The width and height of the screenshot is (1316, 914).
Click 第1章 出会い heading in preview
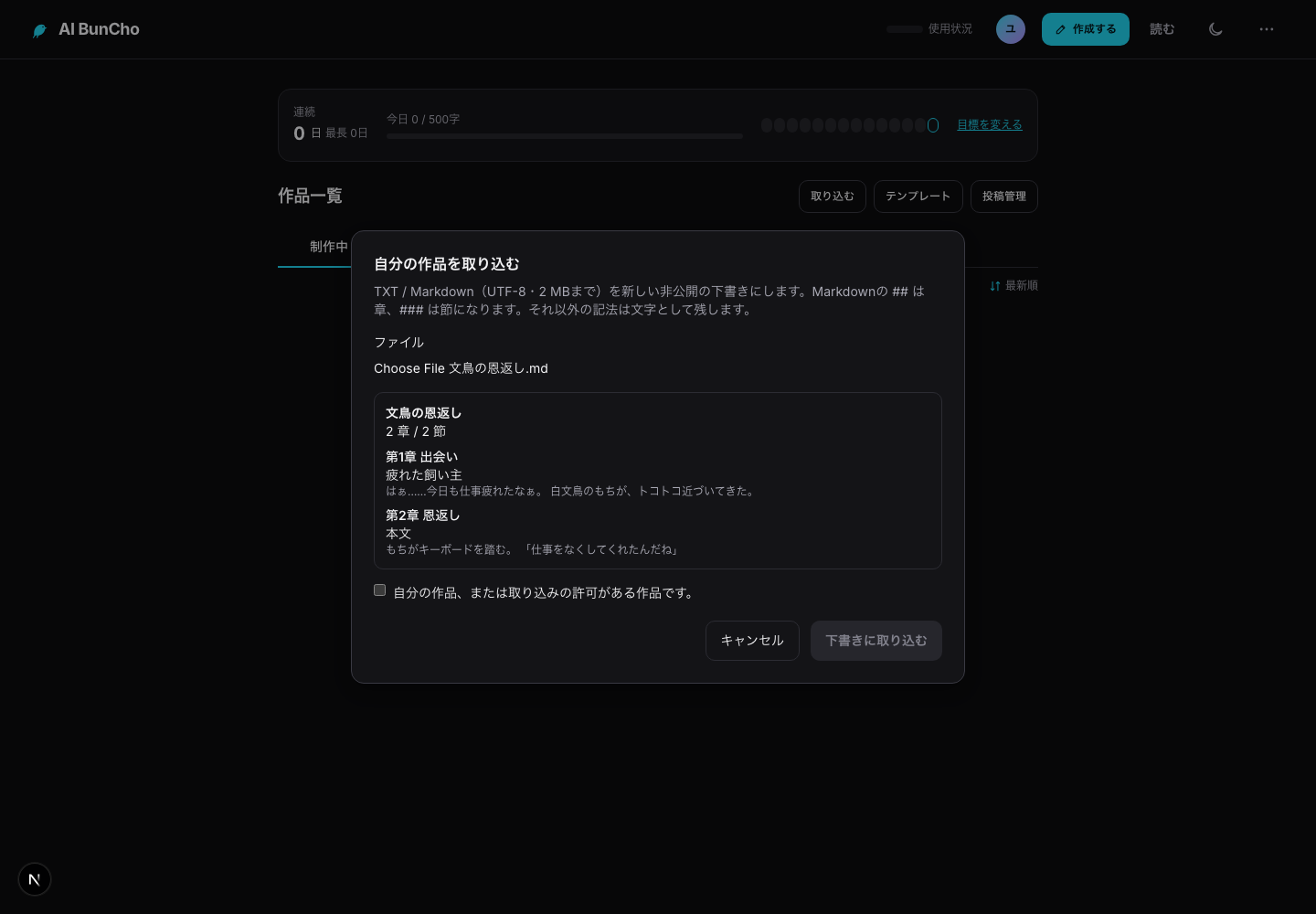click(x=422, y=457)
